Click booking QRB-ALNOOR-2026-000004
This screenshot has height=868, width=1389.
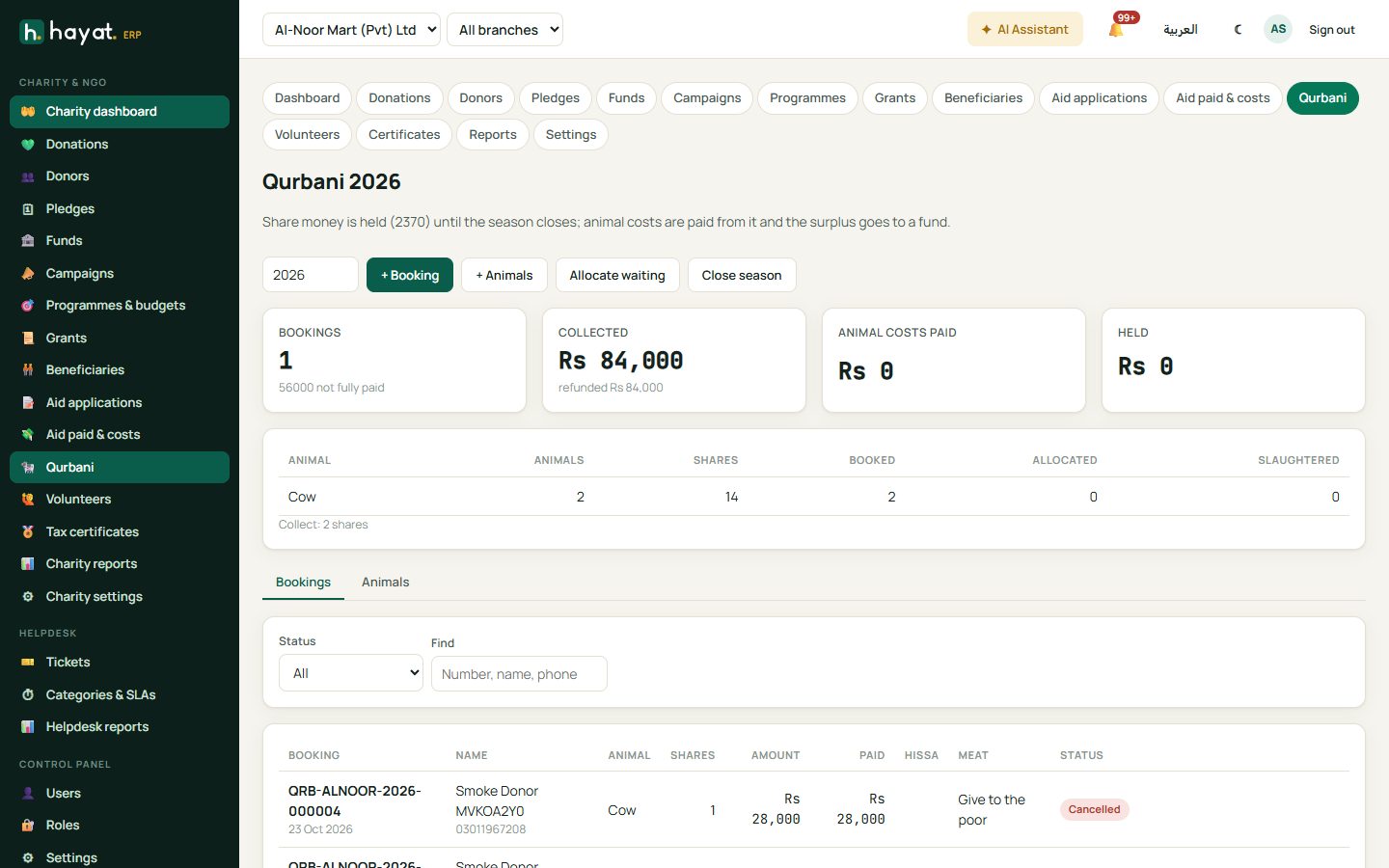(355, 800)
